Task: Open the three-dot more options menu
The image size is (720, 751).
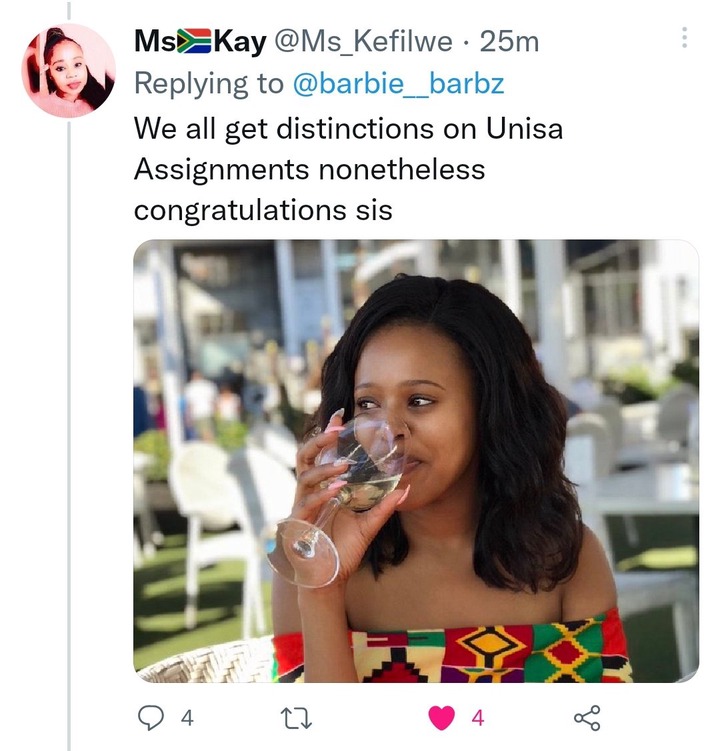Action: (x=684, y=37)
